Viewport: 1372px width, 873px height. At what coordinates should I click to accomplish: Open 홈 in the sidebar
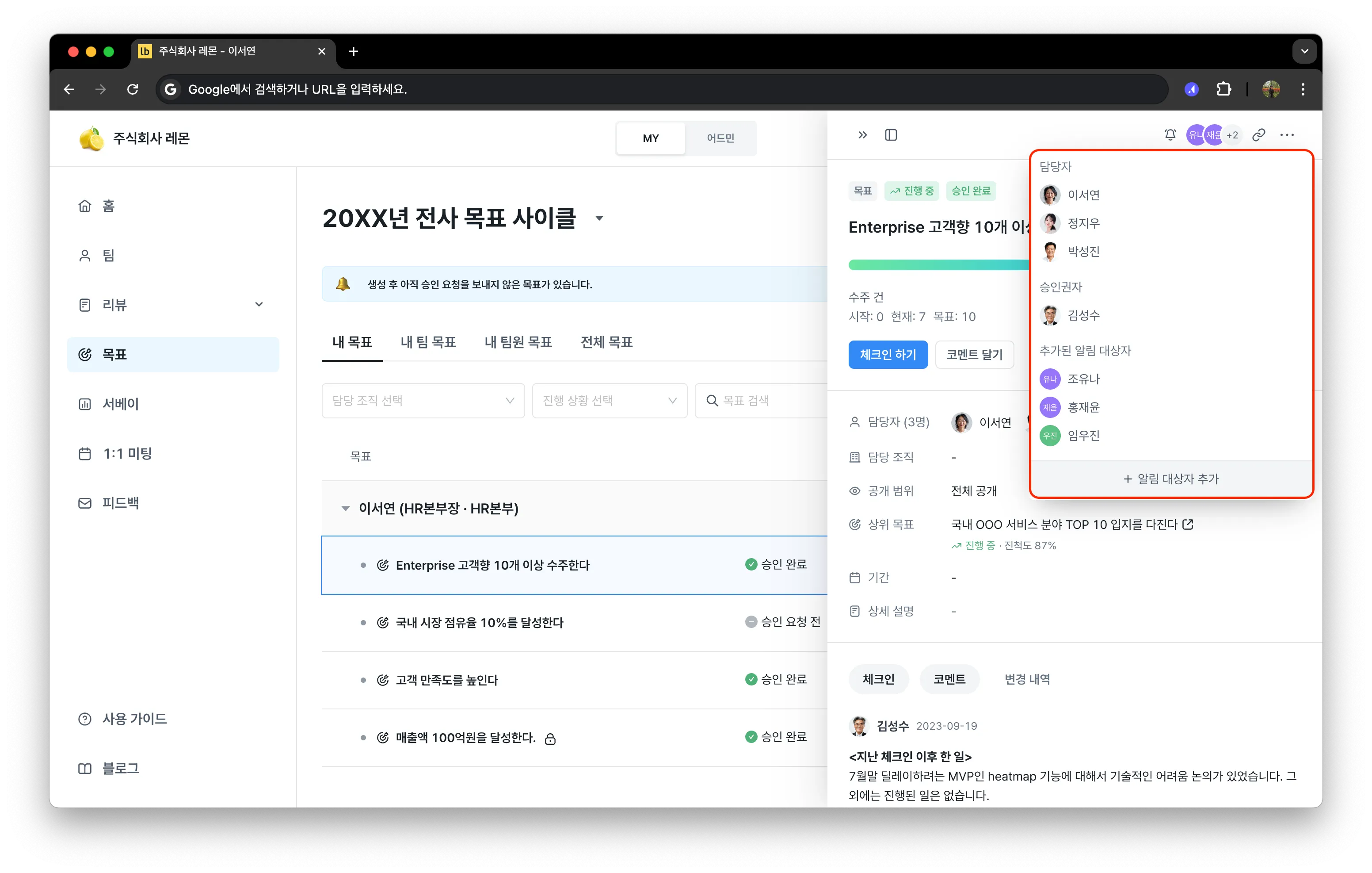click(173, 206)
